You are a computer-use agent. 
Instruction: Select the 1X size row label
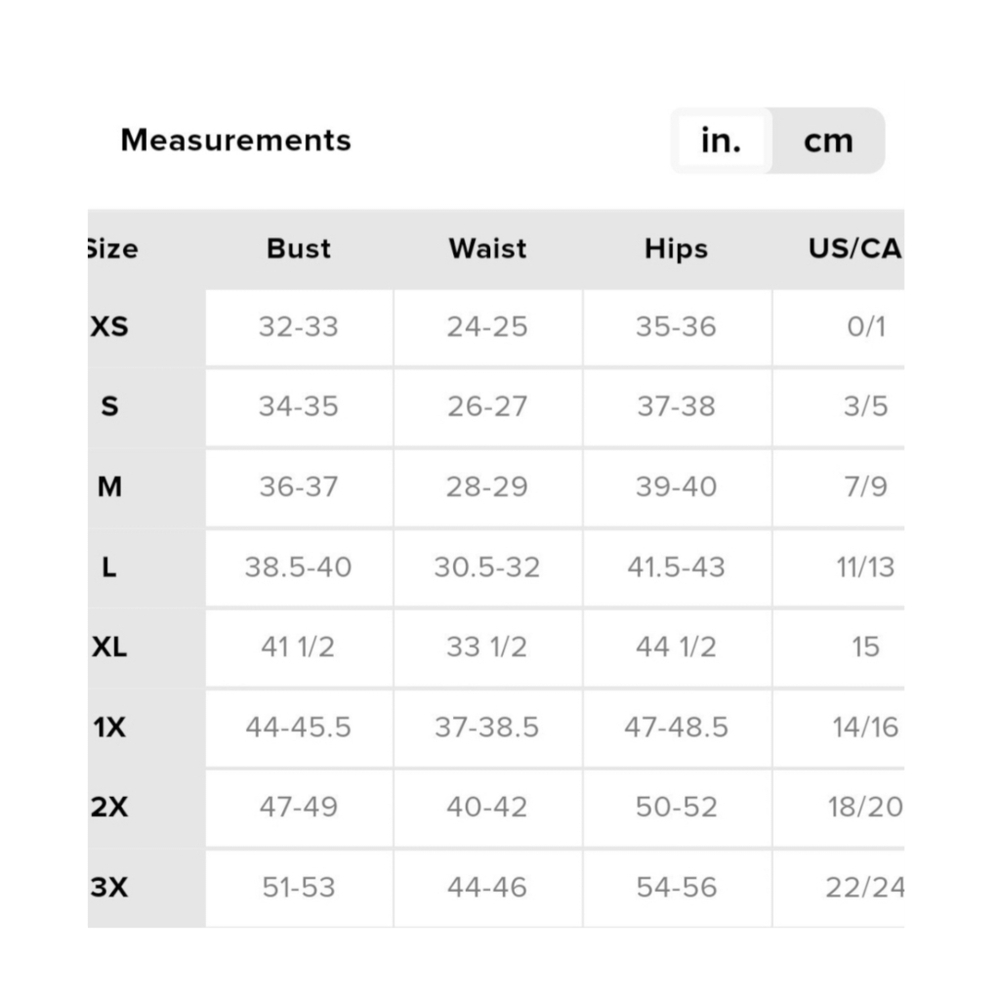click(110, 727)
